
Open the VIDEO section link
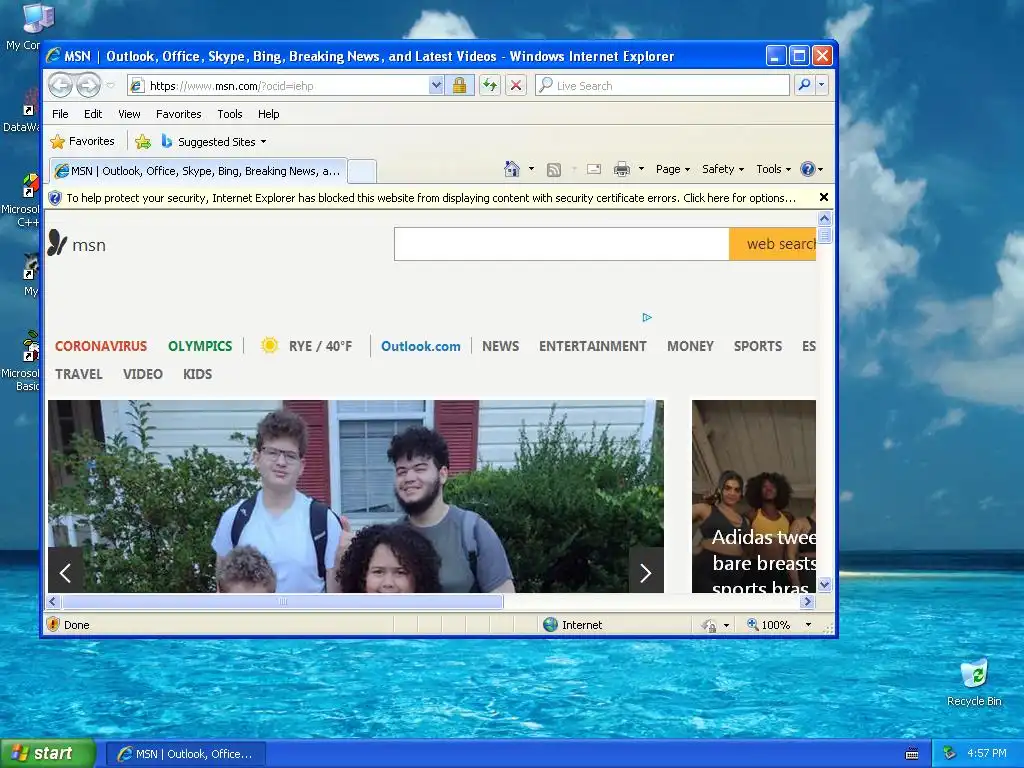[142, 374]
